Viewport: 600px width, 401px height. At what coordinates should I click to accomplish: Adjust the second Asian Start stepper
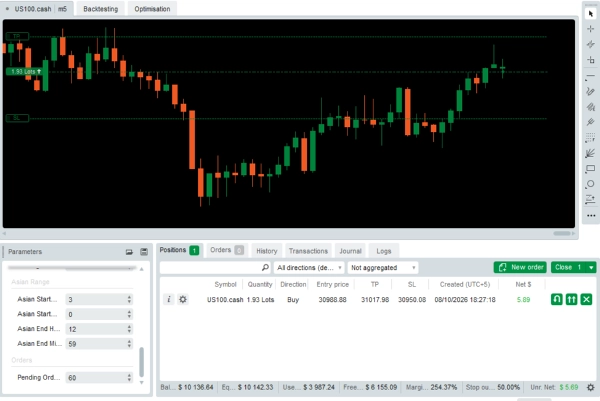coord(129,314)
